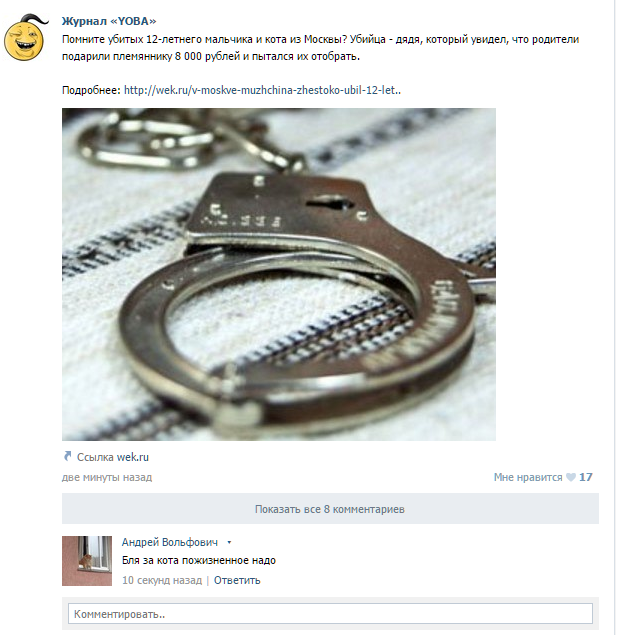The image size is (619, 635).
Task: Focus the Комментировать input field
Action: (330, 614)
